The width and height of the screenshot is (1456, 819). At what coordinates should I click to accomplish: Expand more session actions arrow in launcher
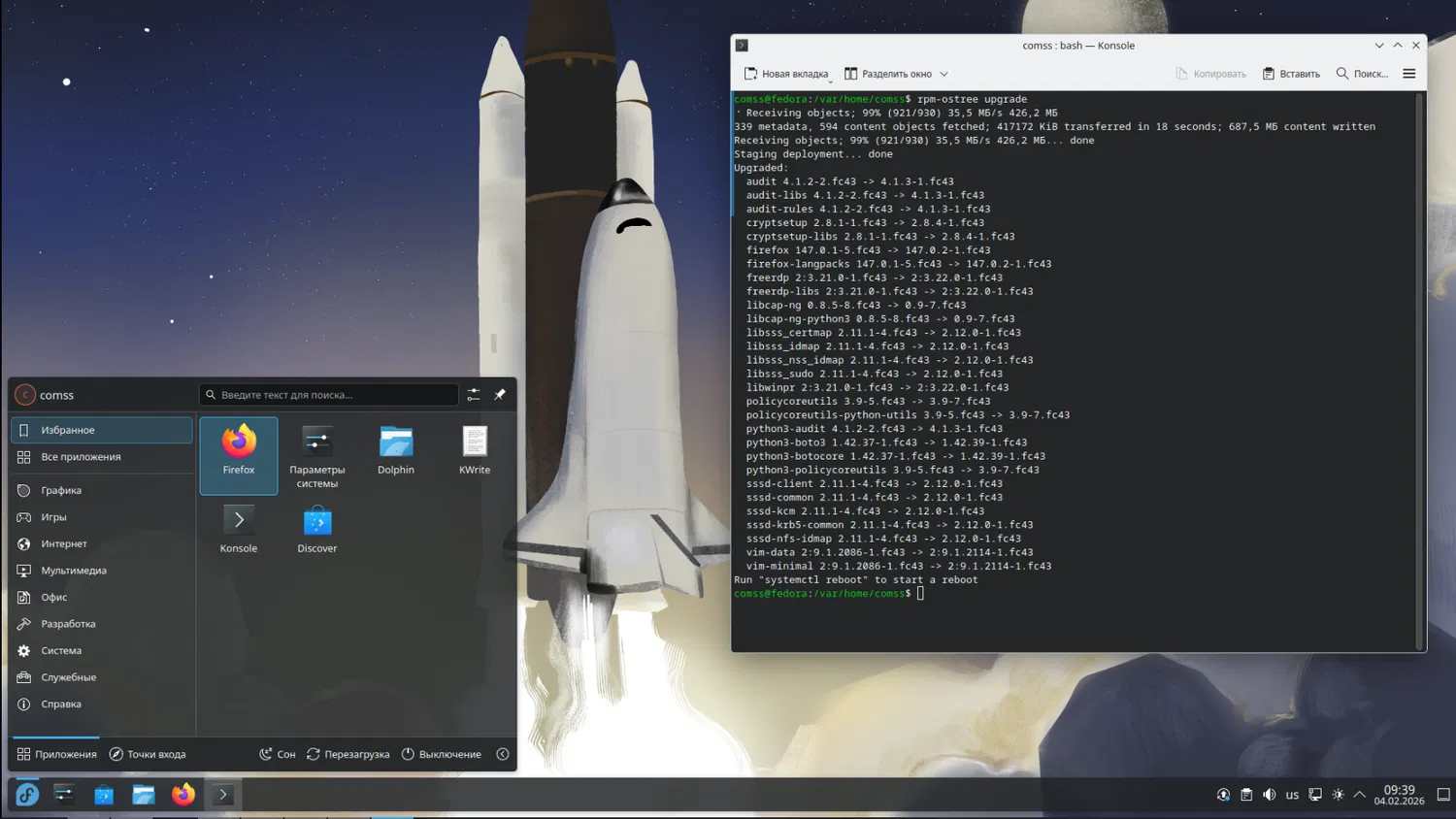point(503,754)
